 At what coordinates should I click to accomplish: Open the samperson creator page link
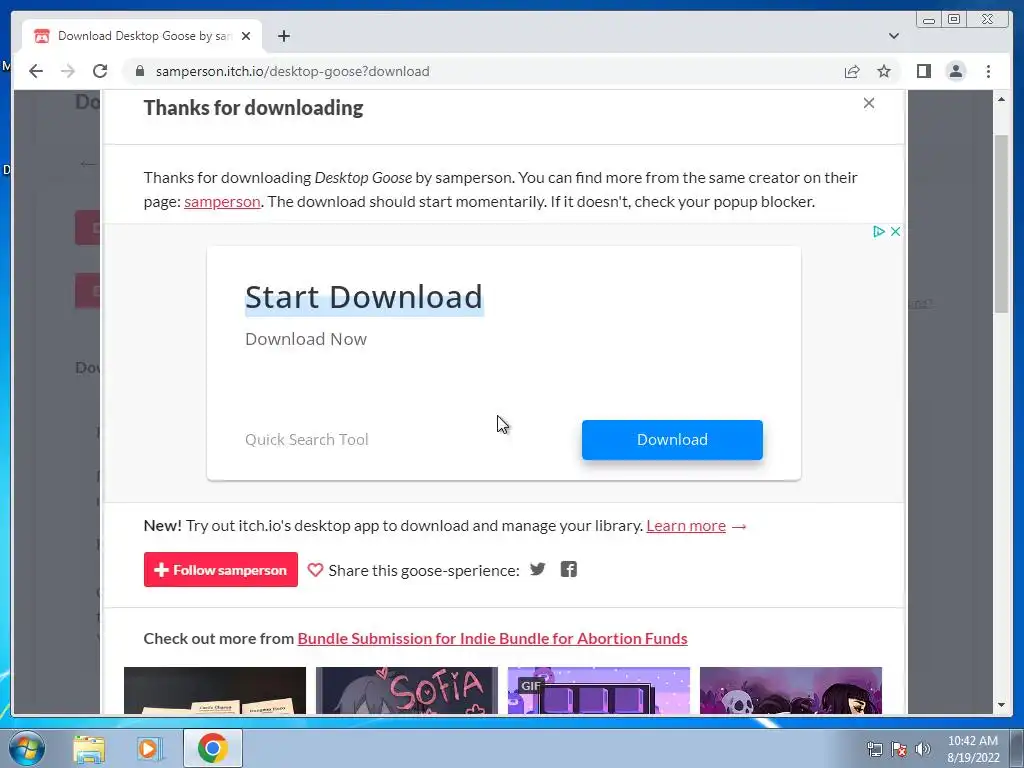tap(222, 202)
